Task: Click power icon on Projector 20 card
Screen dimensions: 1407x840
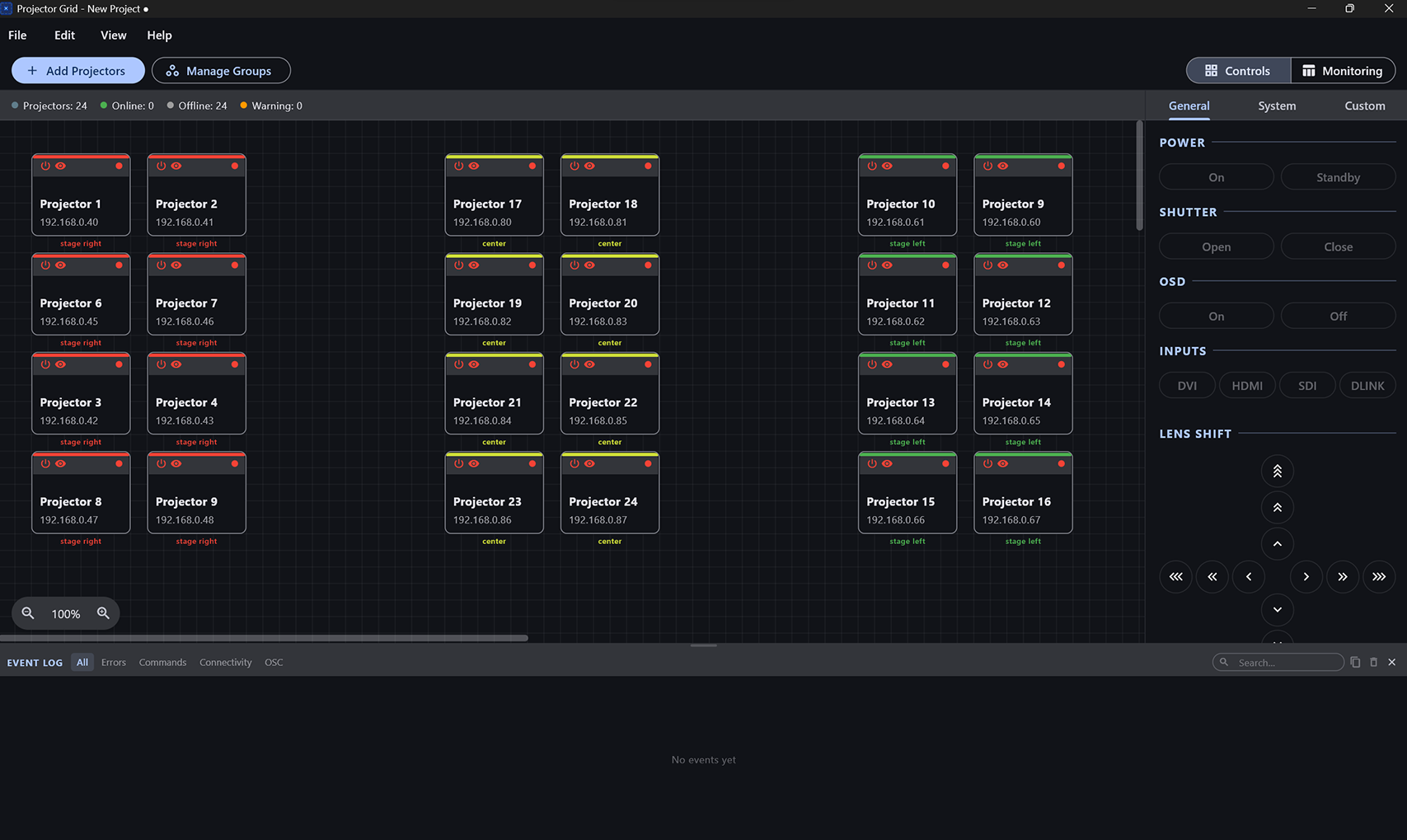Action: 575,265
